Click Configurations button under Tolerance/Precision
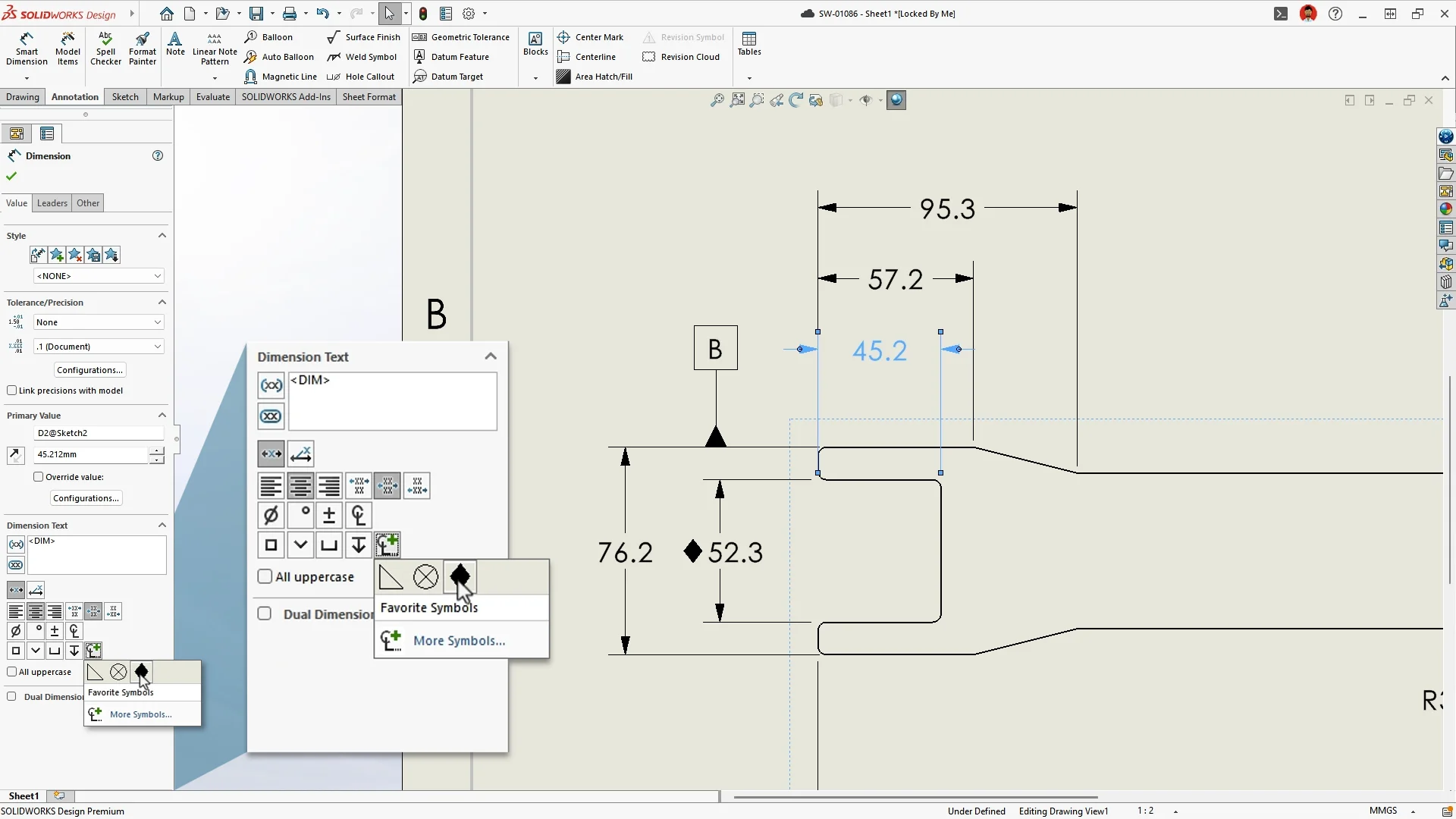This screenshot has height=819, width=1456. (89, 370)
